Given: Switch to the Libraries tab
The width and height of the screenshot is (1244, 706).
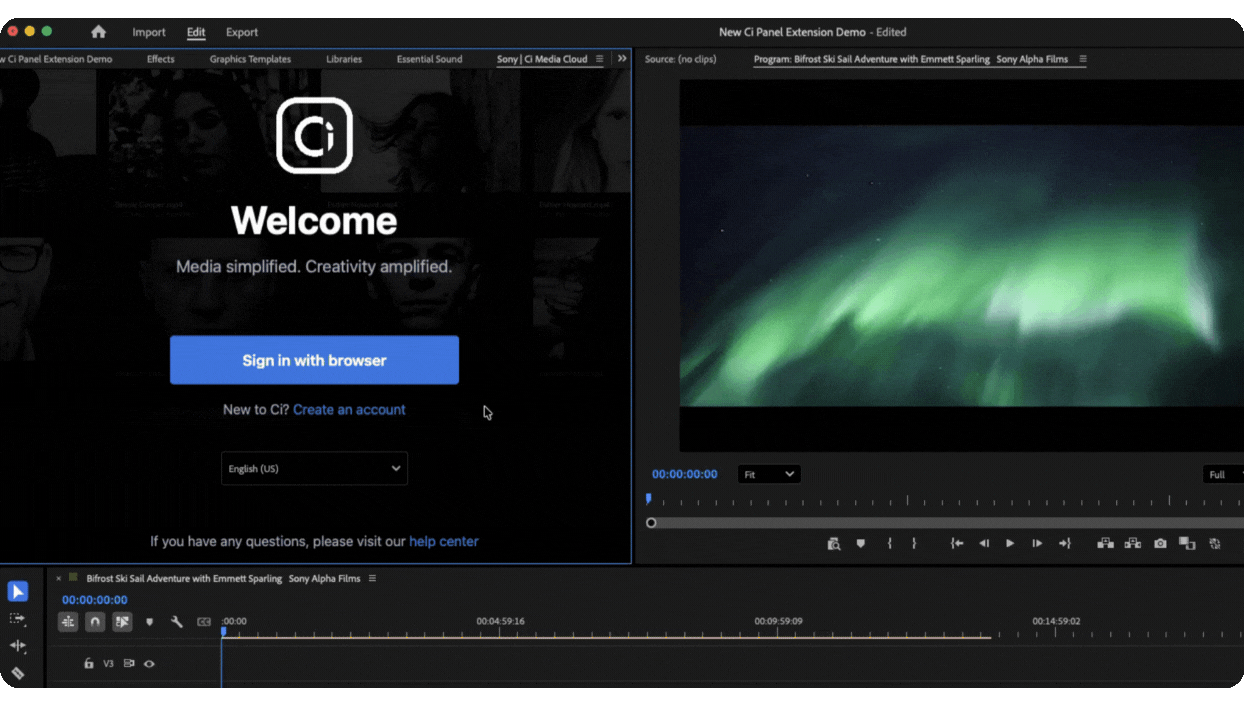Looking at the screenshot, I should pos(344,59).
